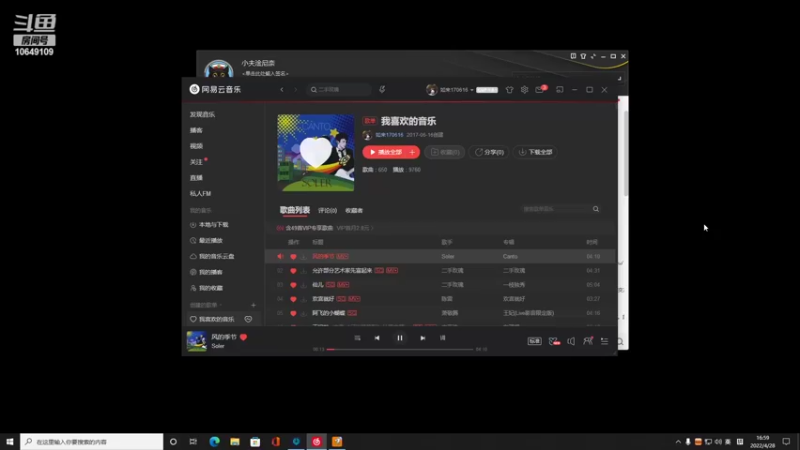The width and height of the screenshot is (800, 450).
Task: Open 私人FM in the sidebar
Action: [201, 193]
